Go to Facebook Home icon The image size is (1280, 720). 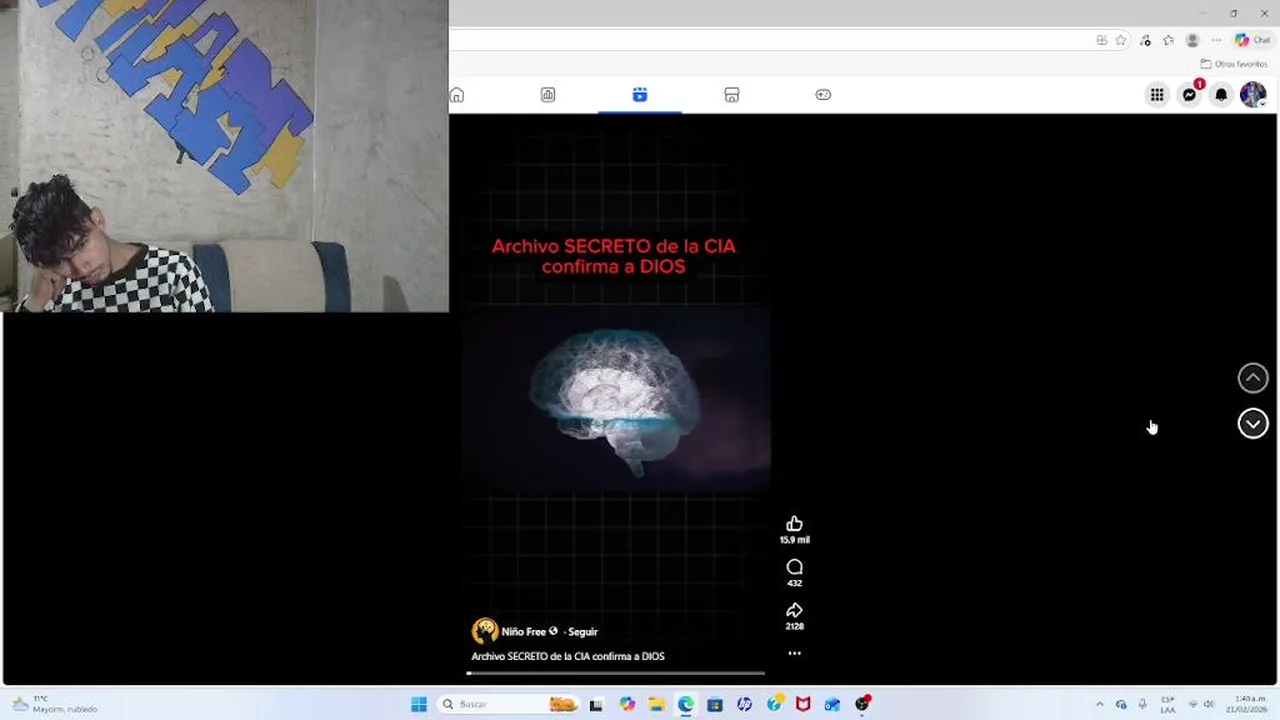(457, 95)
